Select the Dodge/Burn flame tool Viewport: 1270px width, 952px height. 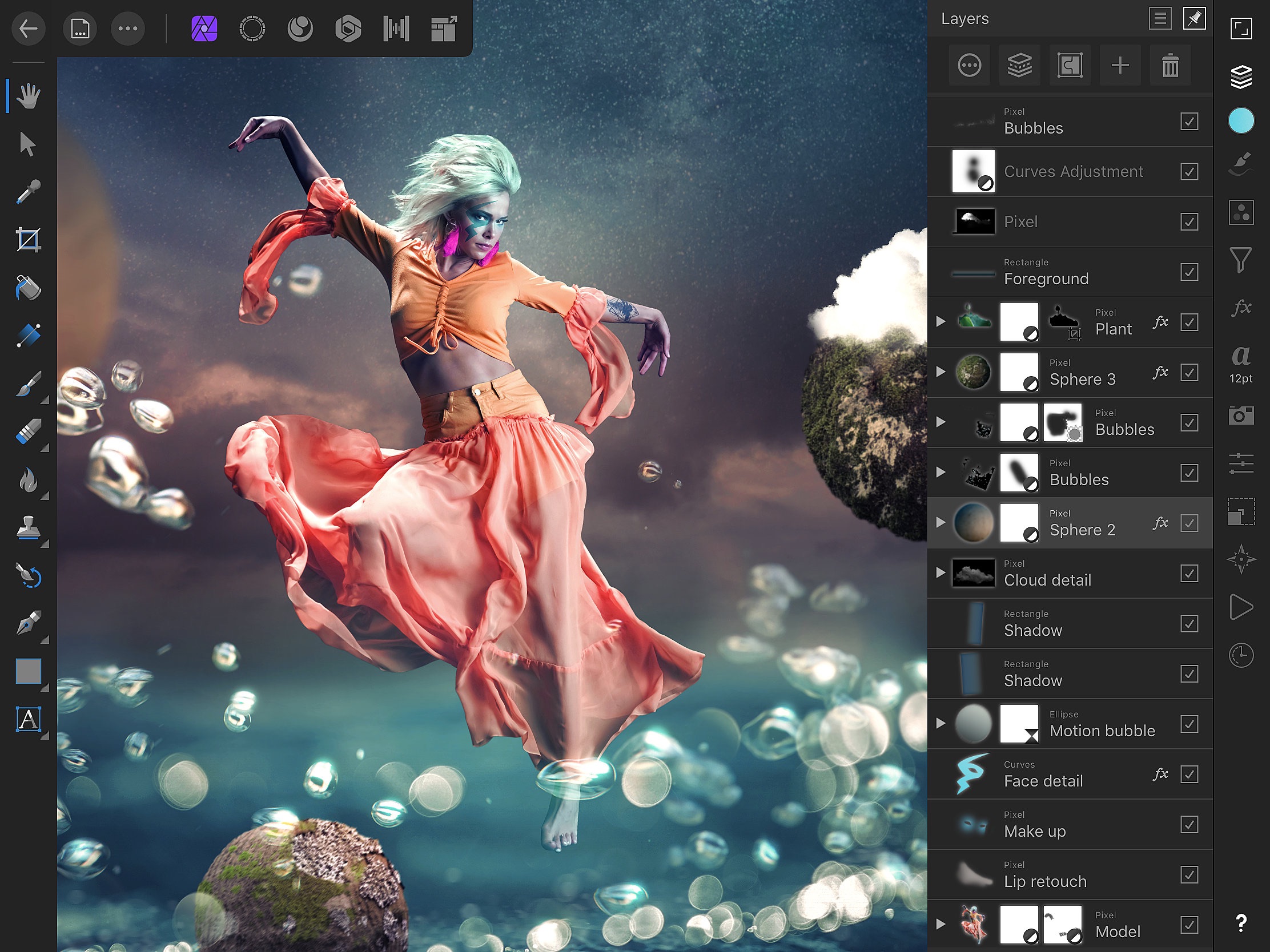click(28, 480)
